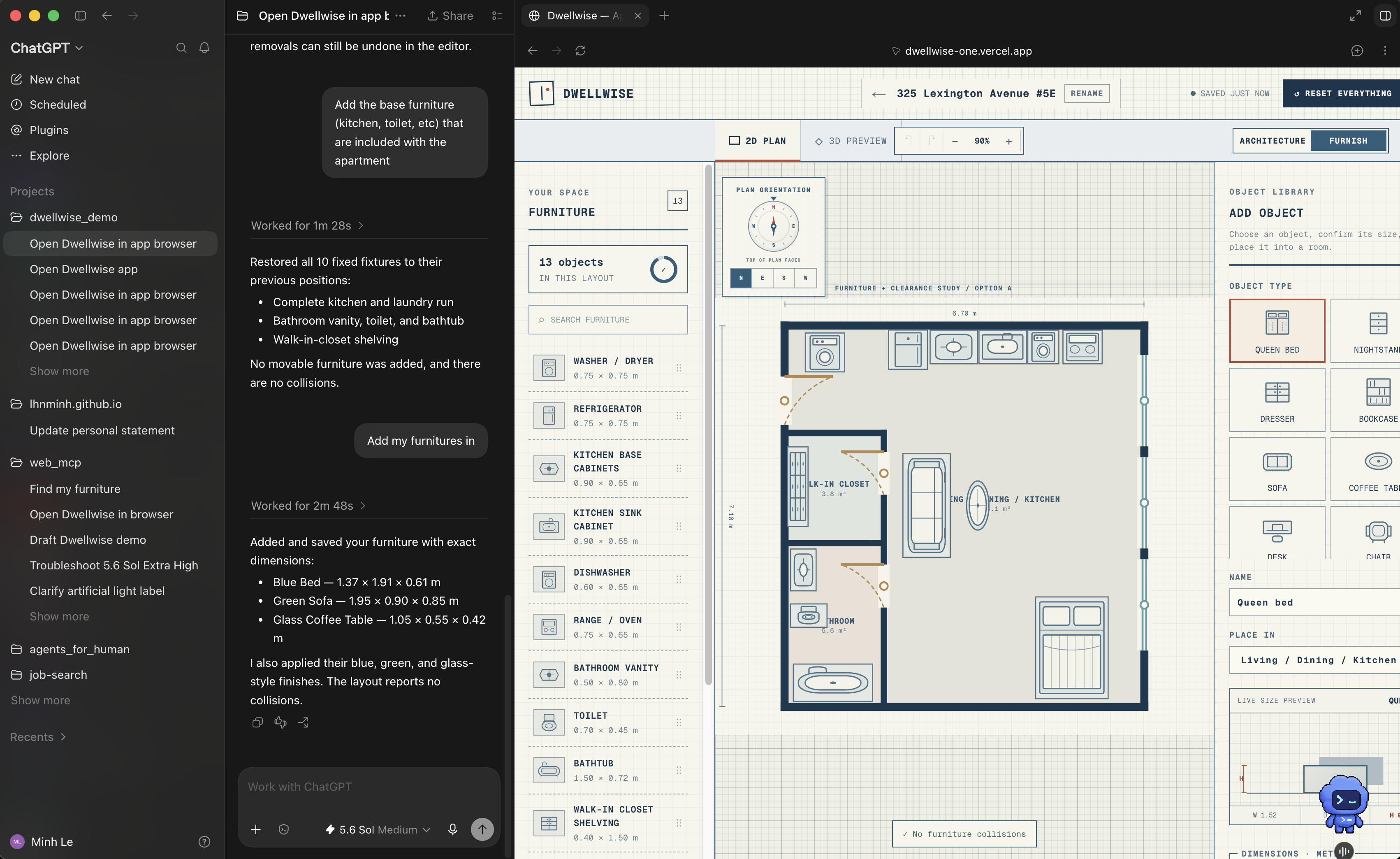Click the Rename button

point(1086,94)
